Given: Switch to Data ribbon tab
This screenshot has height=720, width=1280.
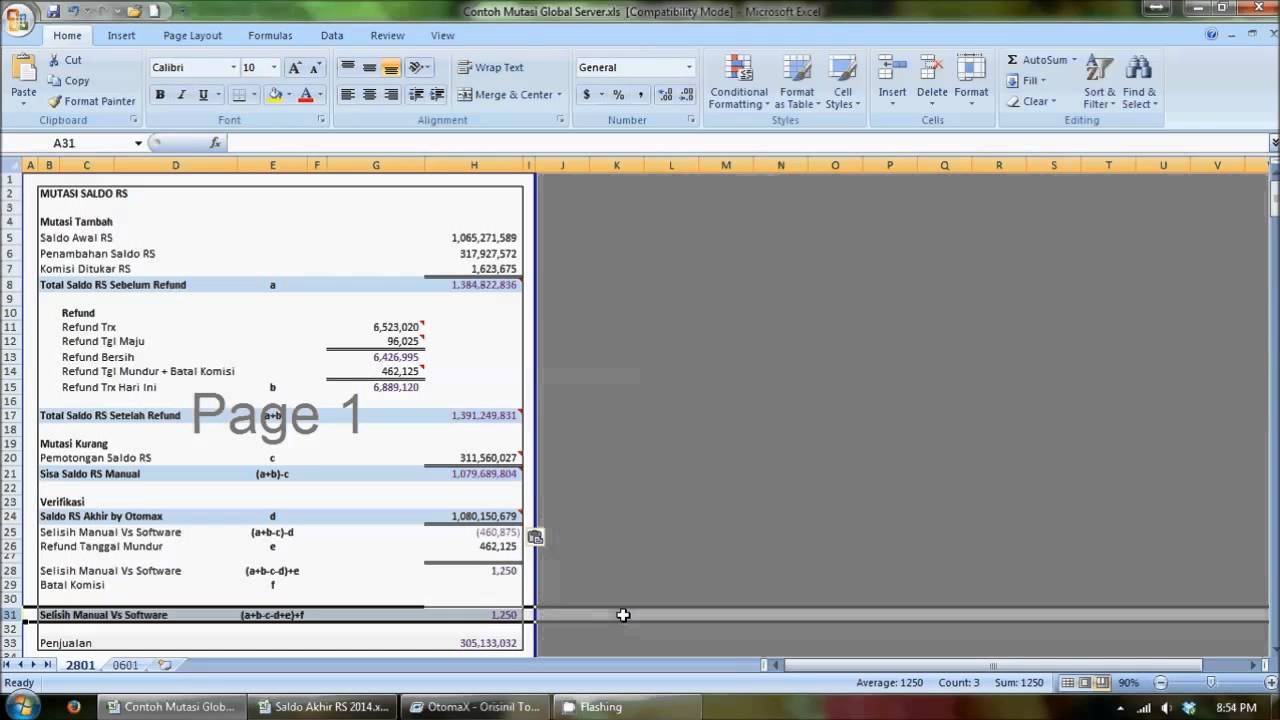Looking at the screenshot, I should coord(332,35).
